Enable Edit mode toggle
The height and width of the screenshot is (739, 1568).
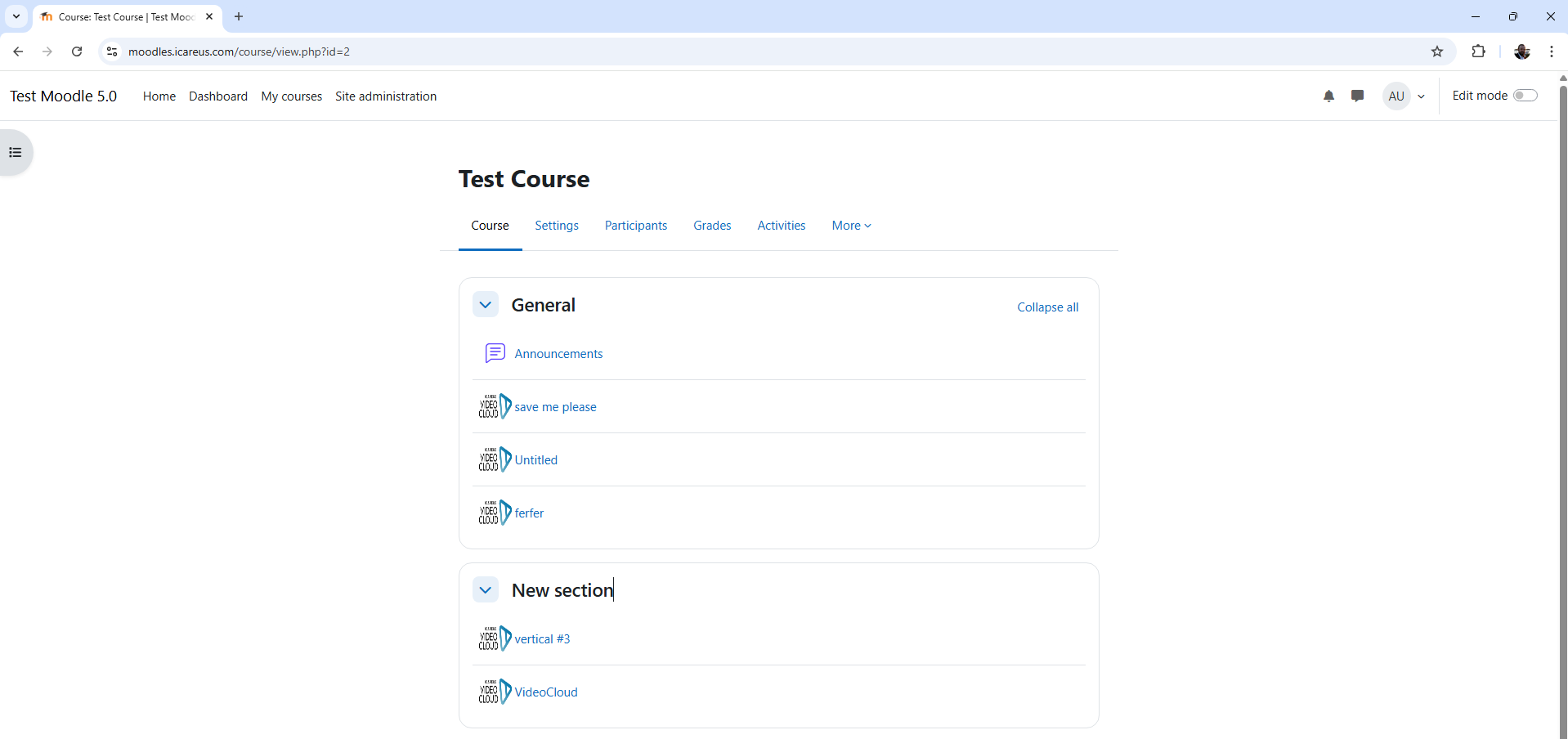(x=1525, y=96)
